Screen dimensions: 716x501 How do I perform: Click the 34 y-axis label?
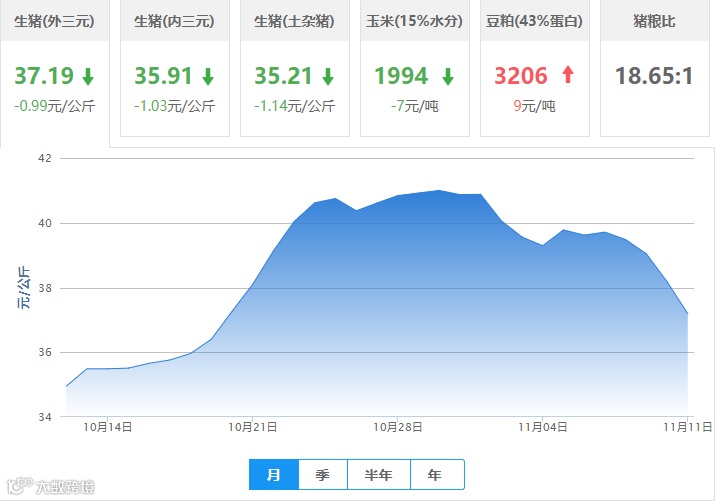click(x=45, y=417)
